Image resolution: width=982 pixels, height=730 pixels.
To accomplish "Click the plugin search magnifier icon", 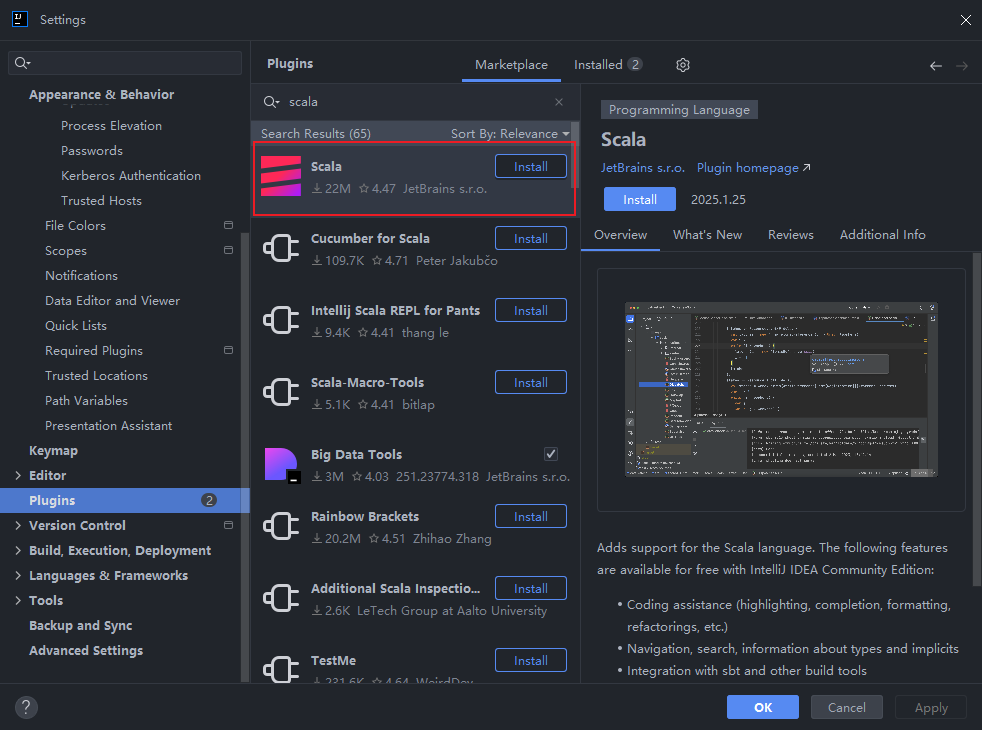I will pyautogui.click(x=271, y=101).
